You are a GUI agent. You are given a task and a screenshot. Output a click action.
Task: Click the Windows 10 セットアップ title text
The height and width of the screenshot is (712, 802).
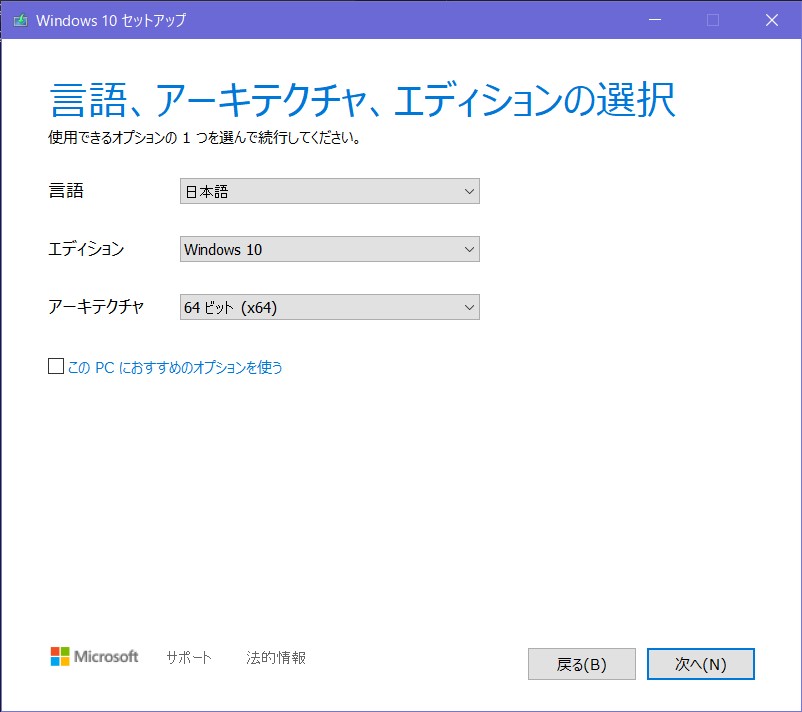coord(111,20)
